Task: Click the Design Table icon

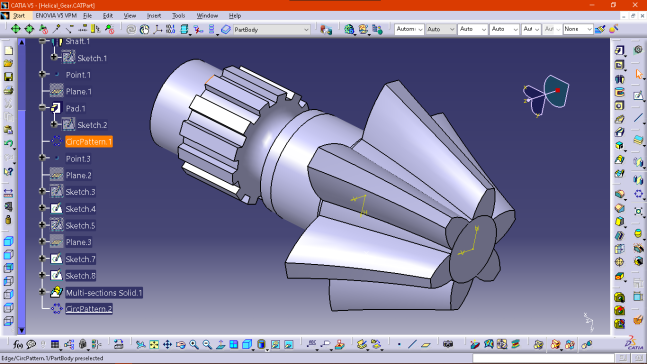Action: pyautogui.click(x=55, y=344)
